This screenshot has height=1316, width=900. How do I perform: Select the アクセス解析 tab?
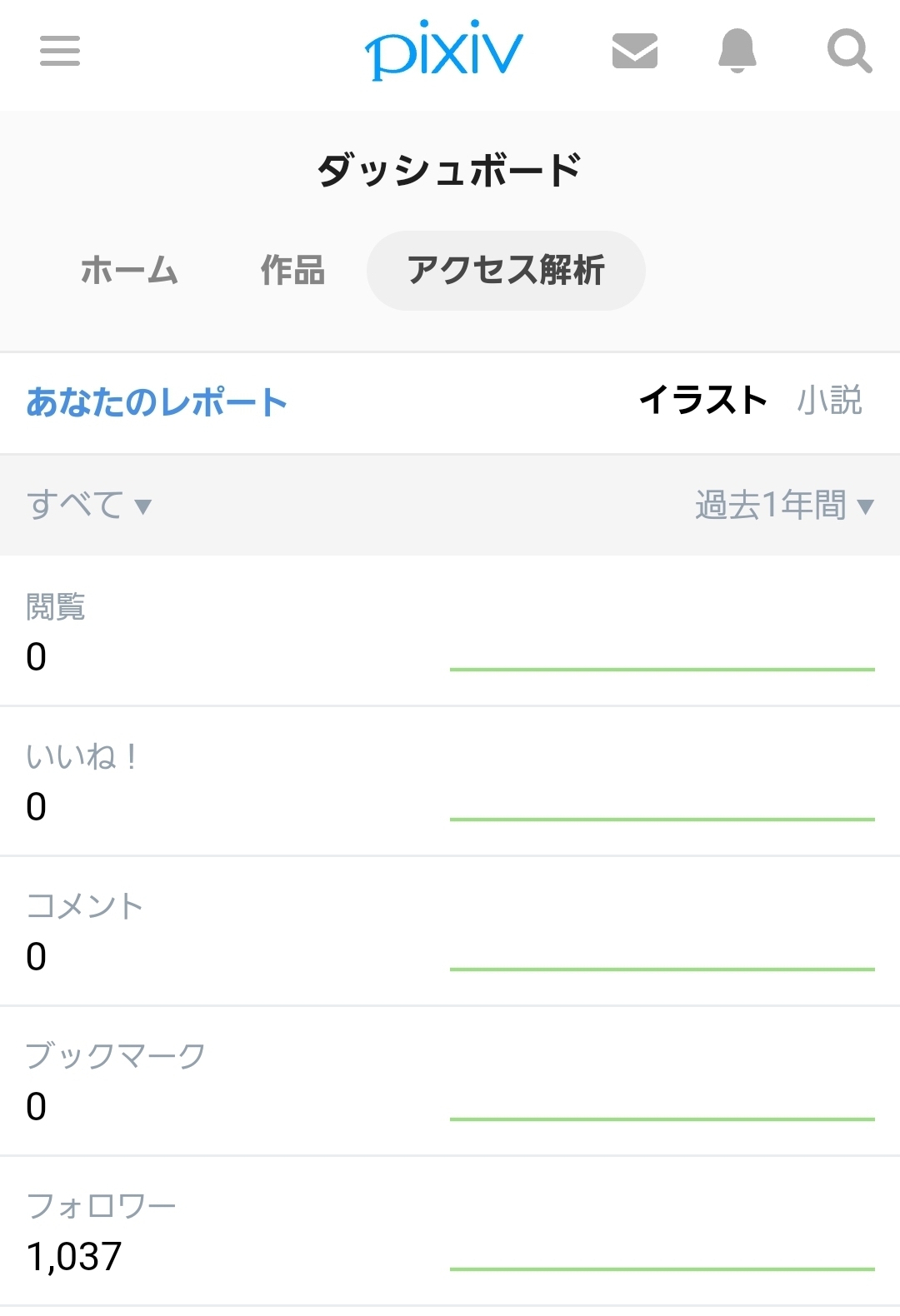[x=506, y=271]
